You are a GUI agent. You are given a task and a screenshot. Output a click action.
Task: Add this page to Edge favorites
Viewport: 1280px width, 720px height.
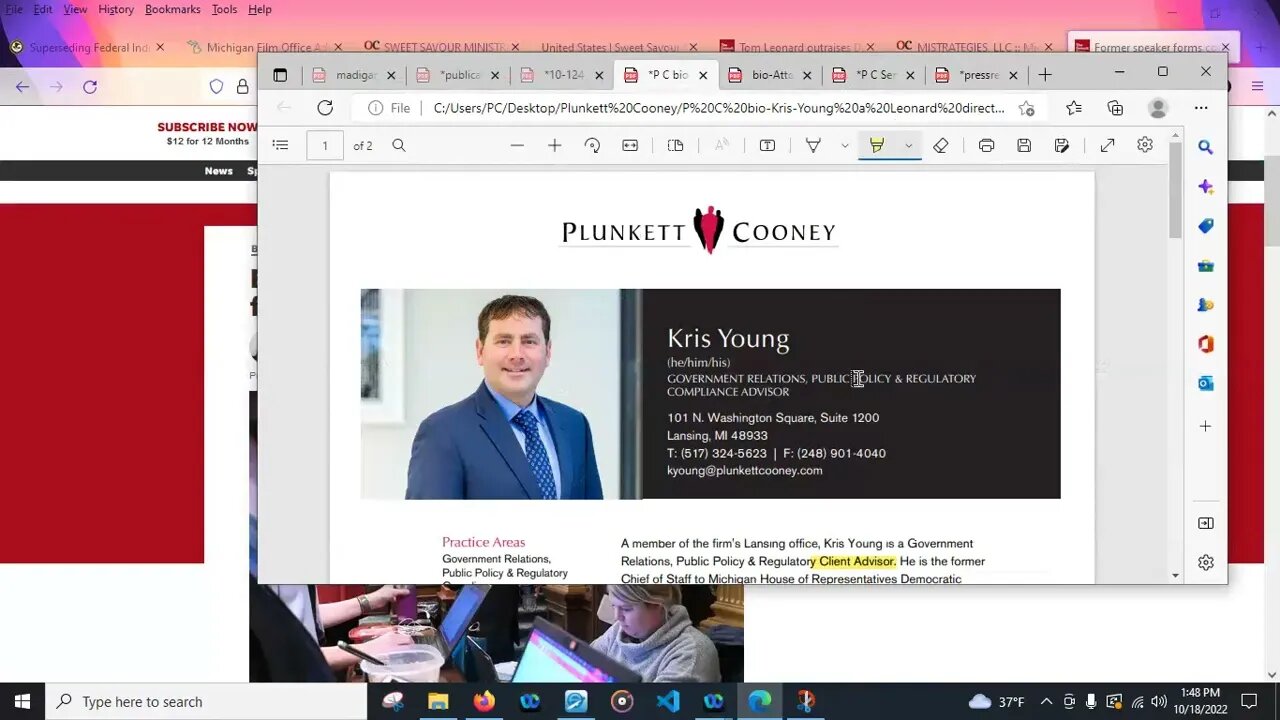pos(1026,108)
